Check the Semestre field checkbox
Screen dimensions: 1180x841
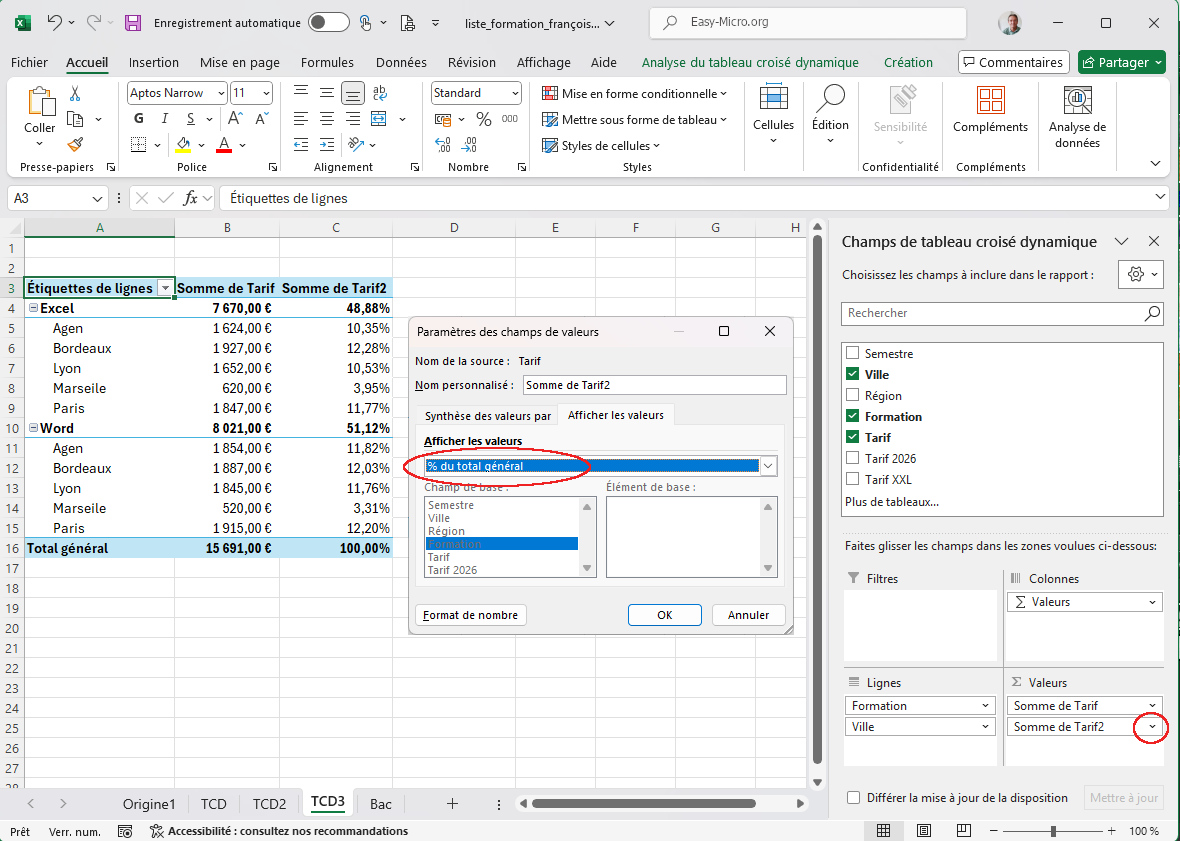tap(853, 354)
